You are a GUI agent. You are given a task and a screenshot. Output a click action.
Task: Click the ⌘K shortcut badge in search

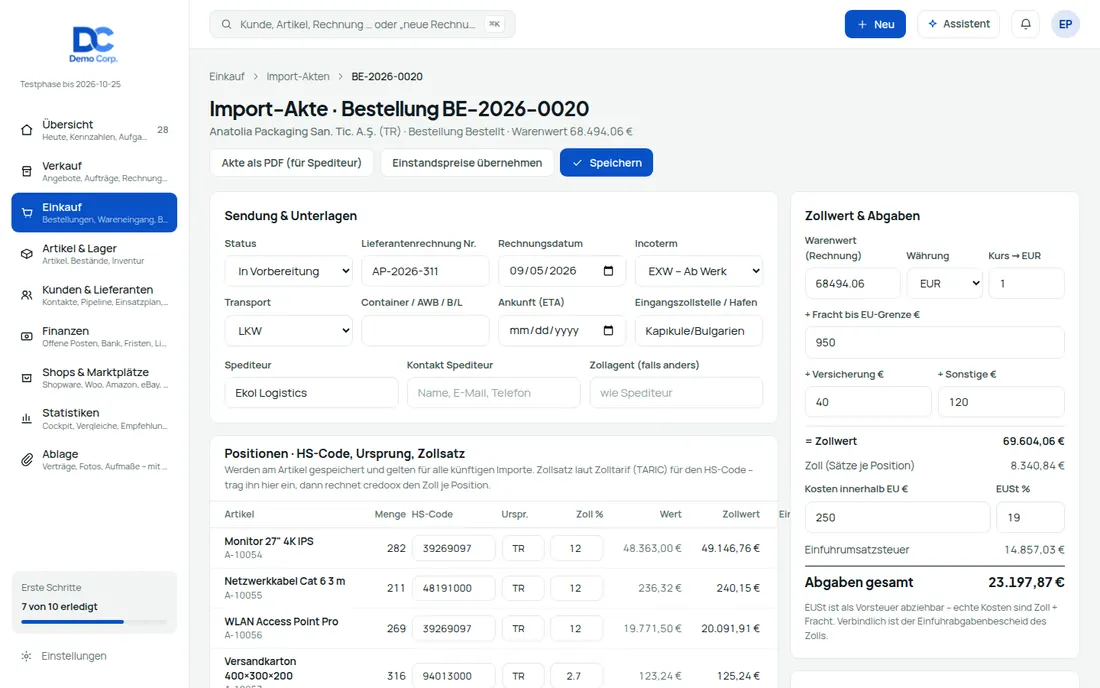tap(495, 24)
